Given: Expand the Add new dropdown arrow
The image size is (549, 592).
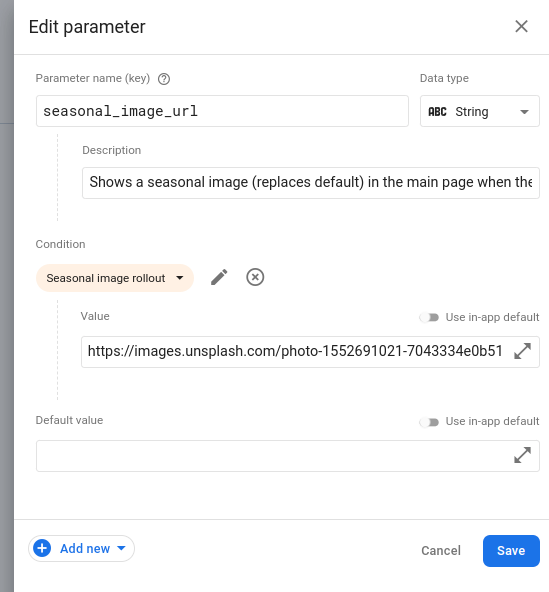Looking at the screenshot, I should pos(121,548).
